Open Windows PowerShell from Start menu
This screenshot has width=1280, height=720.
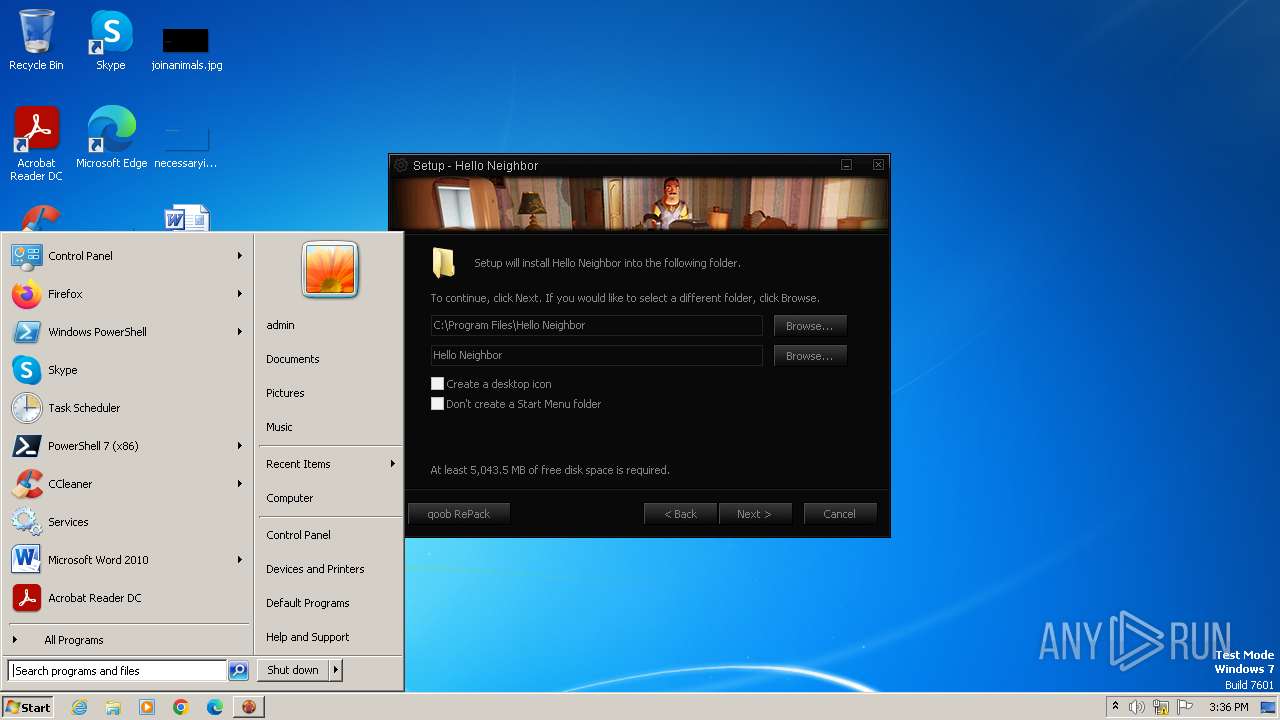[128, 332]
